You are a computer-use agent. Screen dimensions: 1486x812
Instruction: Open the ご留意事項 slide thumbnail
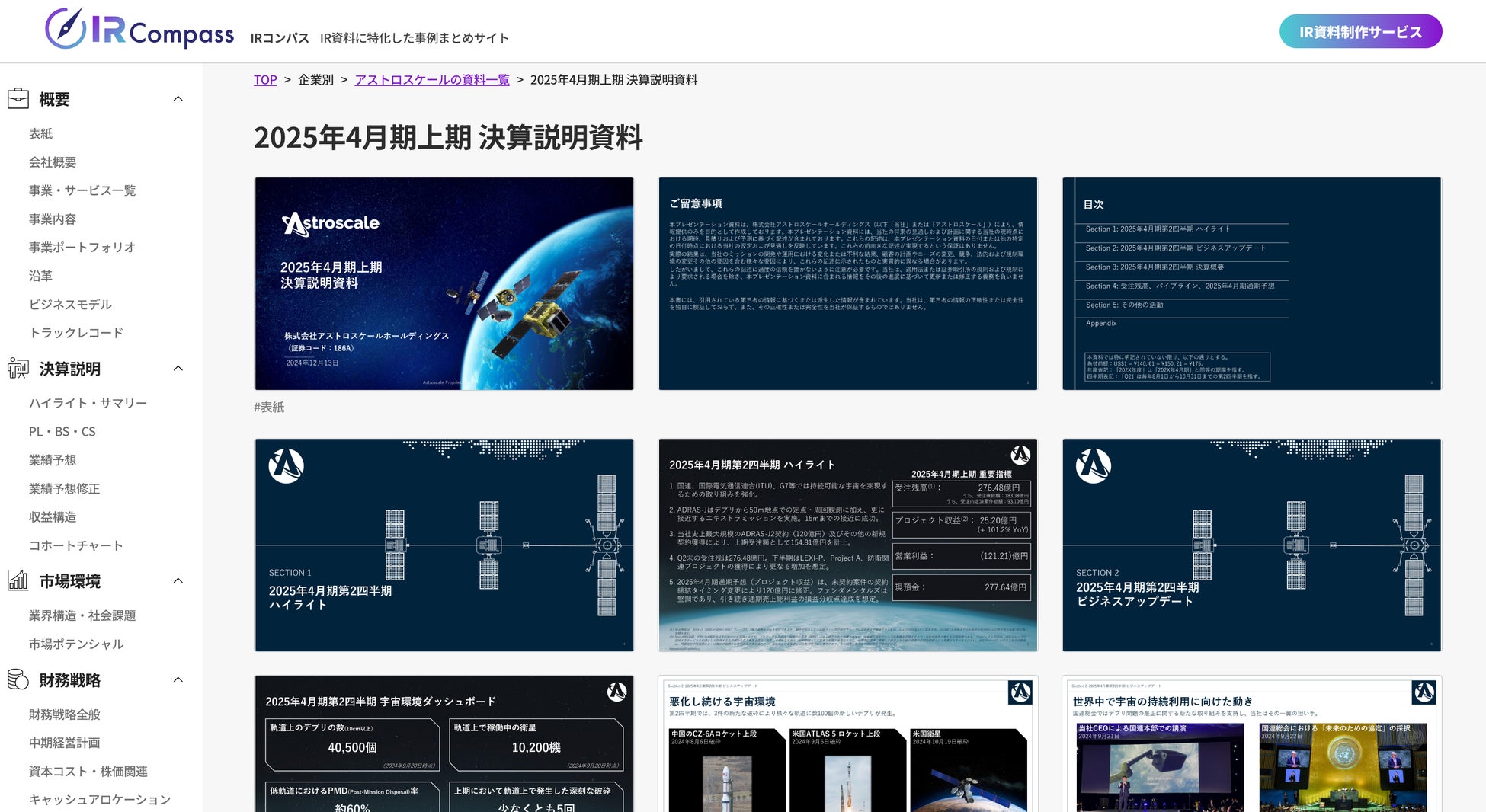(848, 284)
